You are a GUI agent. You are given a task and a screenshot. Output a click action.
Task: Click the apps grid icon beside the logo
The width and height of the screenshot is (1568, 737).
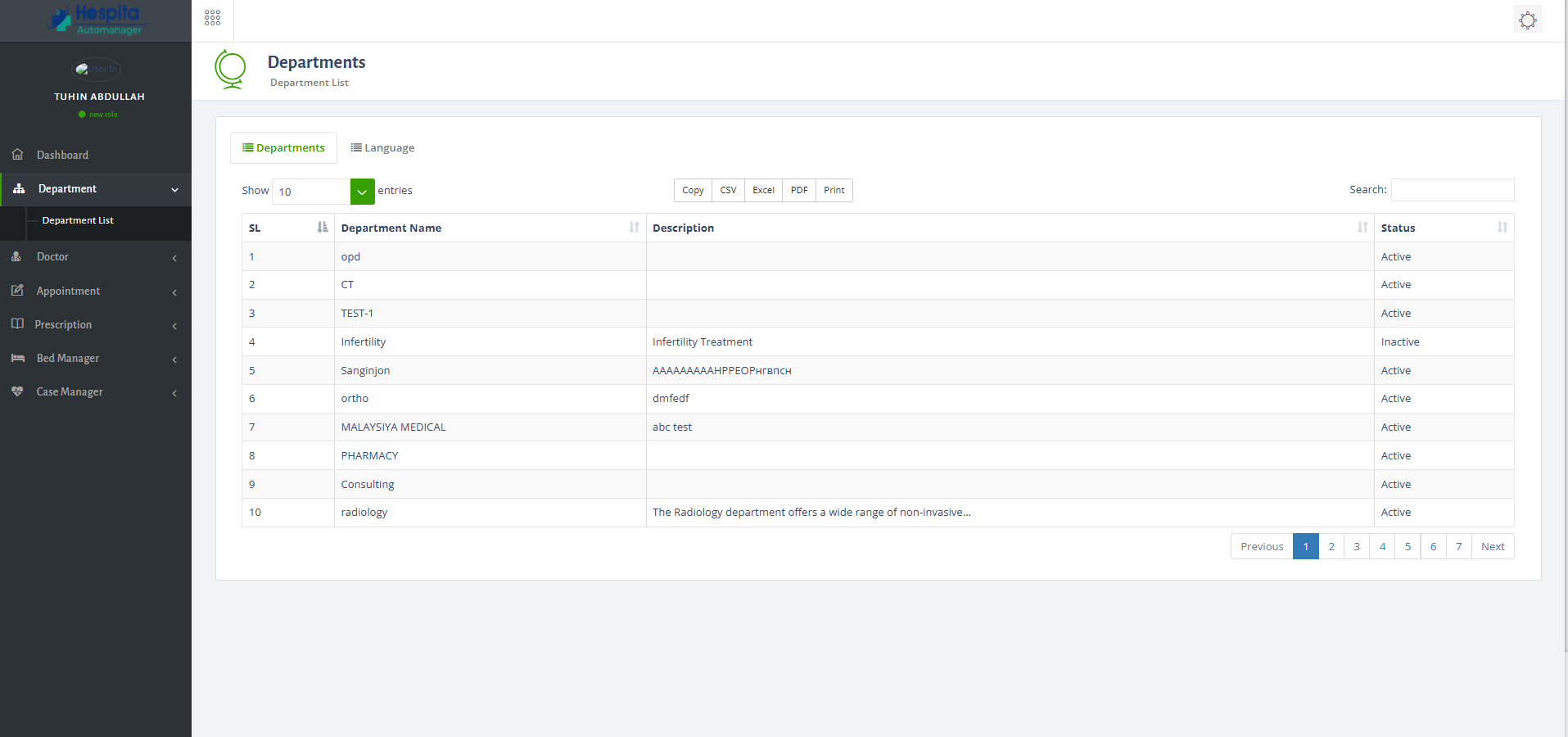[211, 17]
